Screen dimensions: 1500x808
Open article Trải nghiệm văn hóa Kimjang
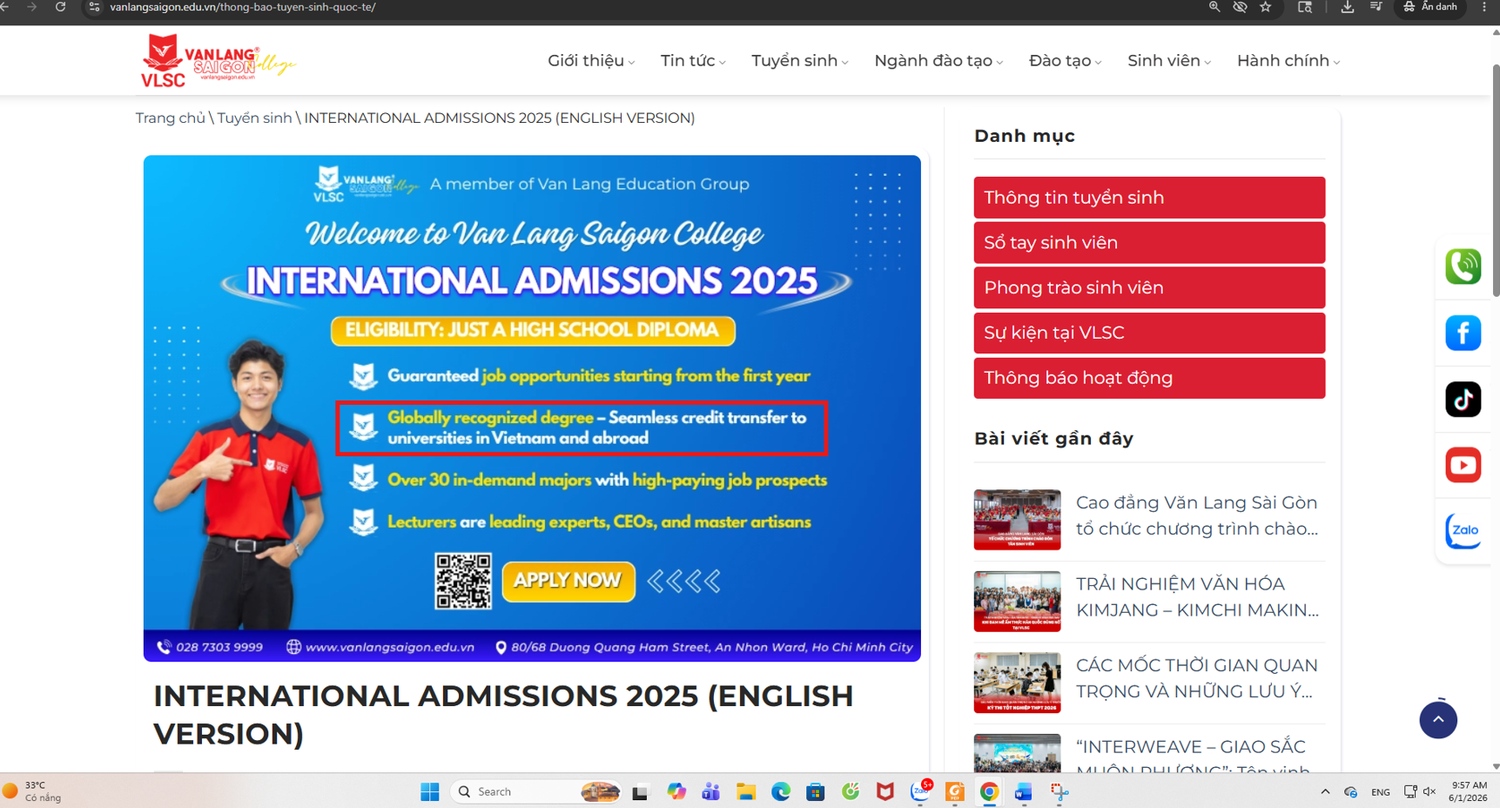click(x=1198, y=597)
